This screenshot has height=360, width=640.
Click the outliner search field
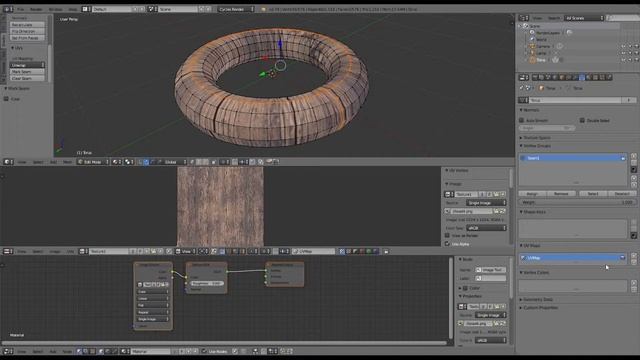pos(623,18)
